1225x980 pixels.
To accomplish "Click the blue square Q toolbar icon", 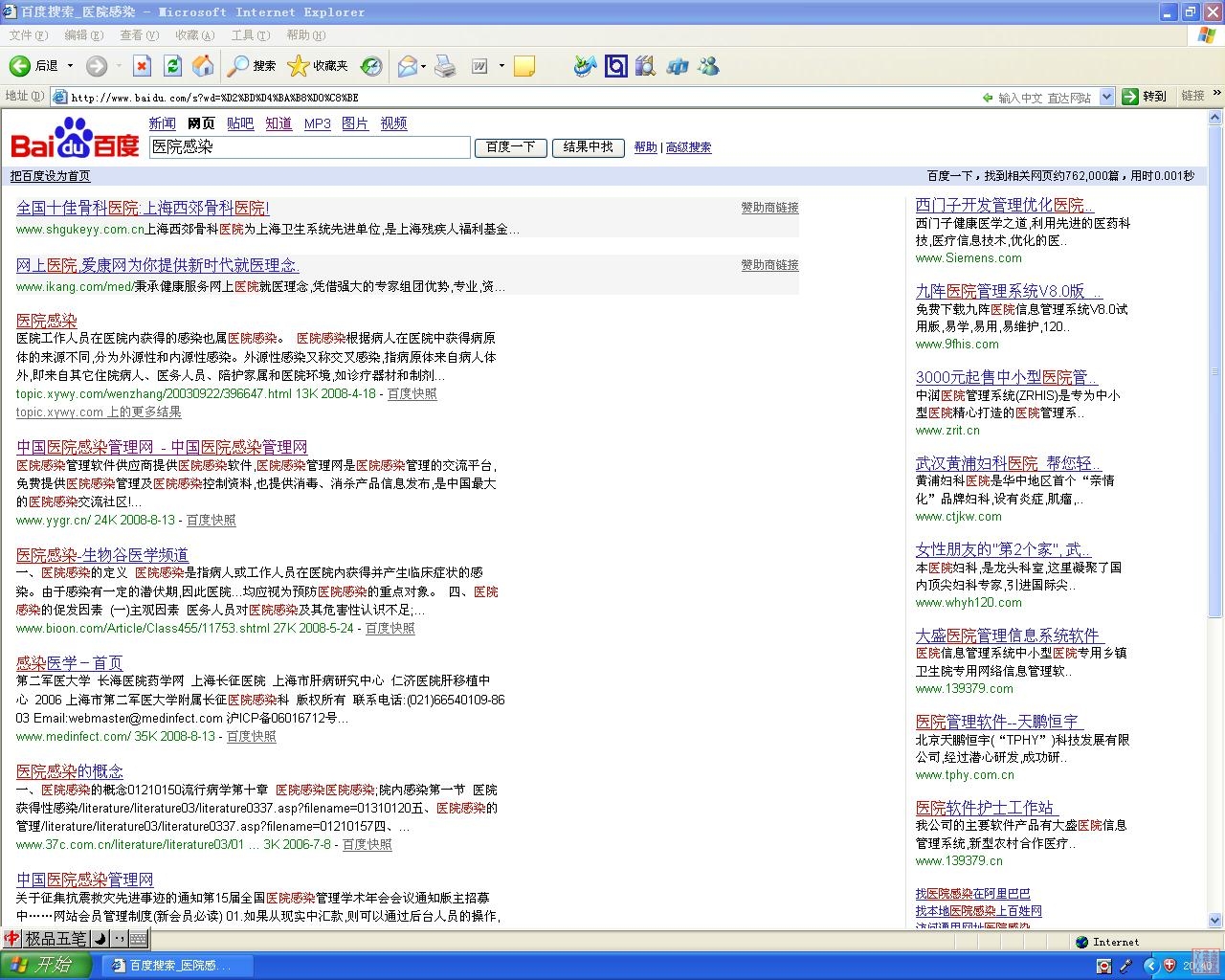I will click(616, 65).
